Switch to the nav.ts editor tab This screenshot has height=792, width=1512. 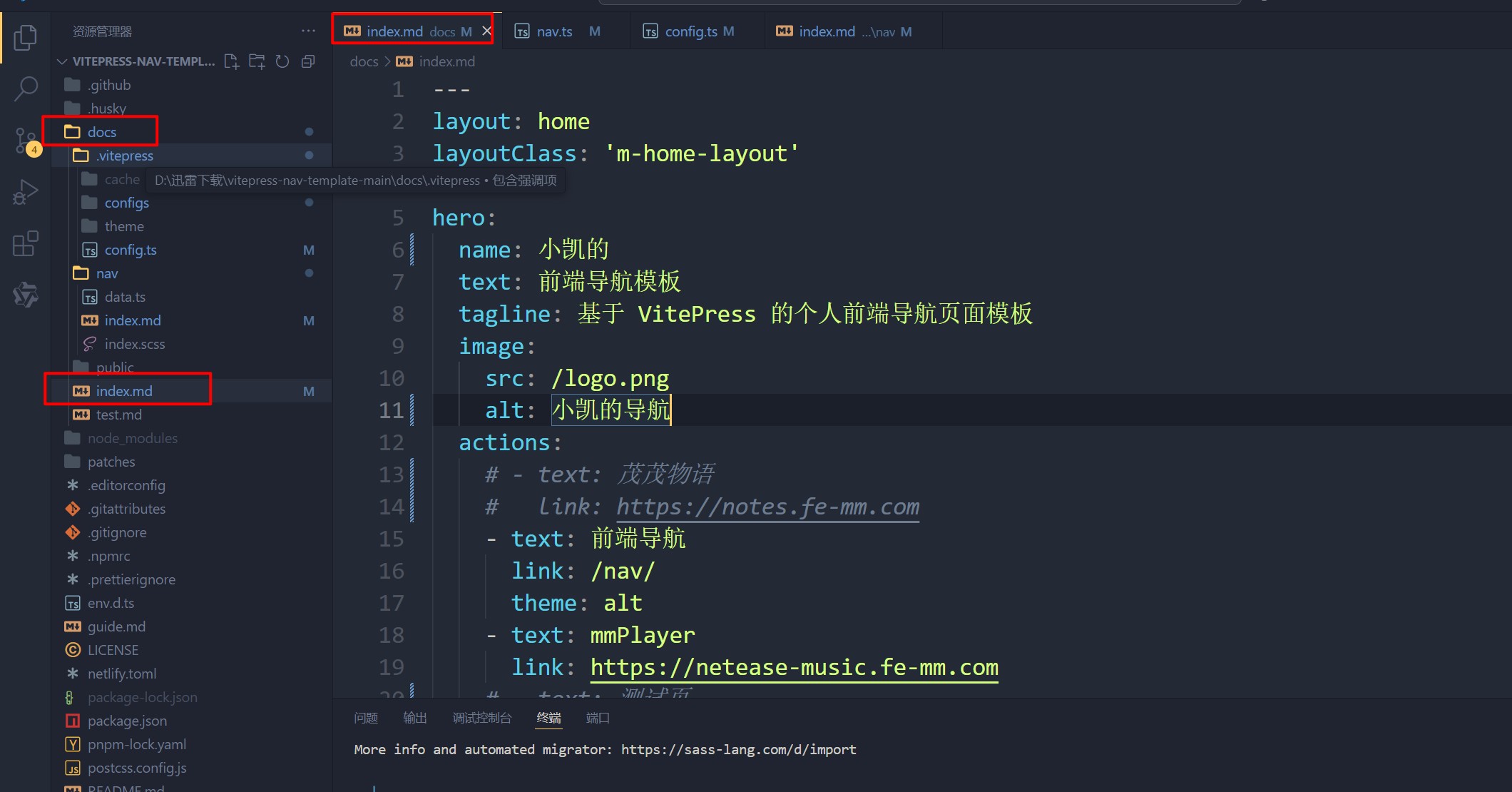[x=554, y=31]
